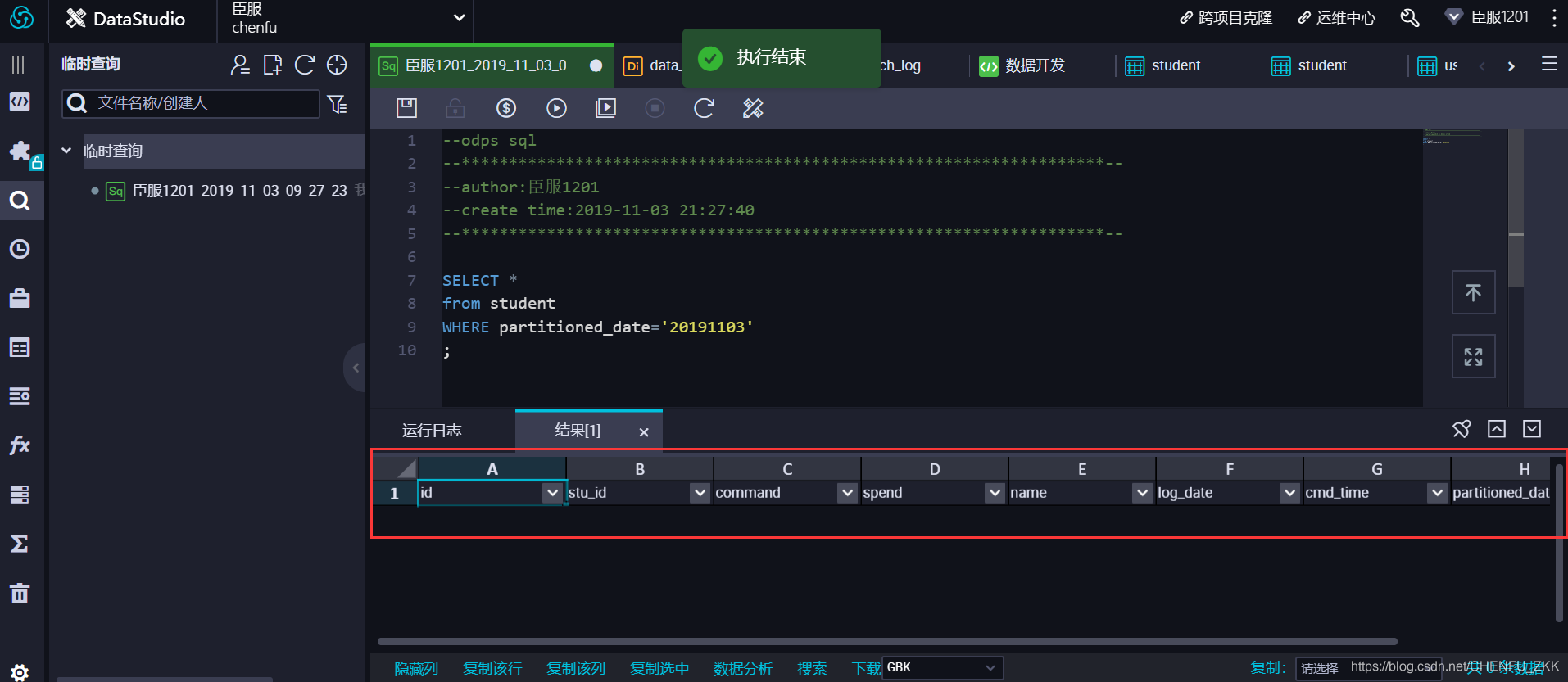Click the 数据分析 button
Screen dimensions: 1568x682
[x=743, y=668]
